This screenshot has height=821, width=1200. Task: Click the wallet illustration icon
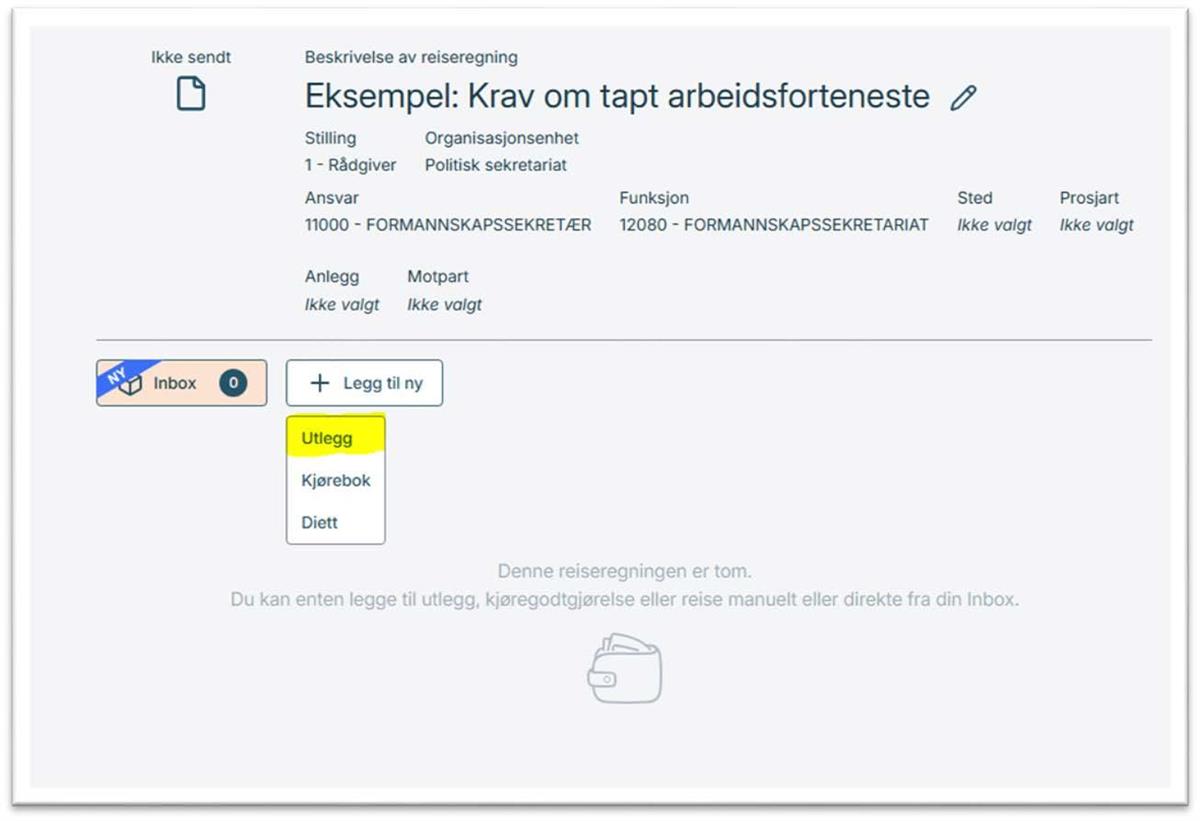(x=624, y=669)
